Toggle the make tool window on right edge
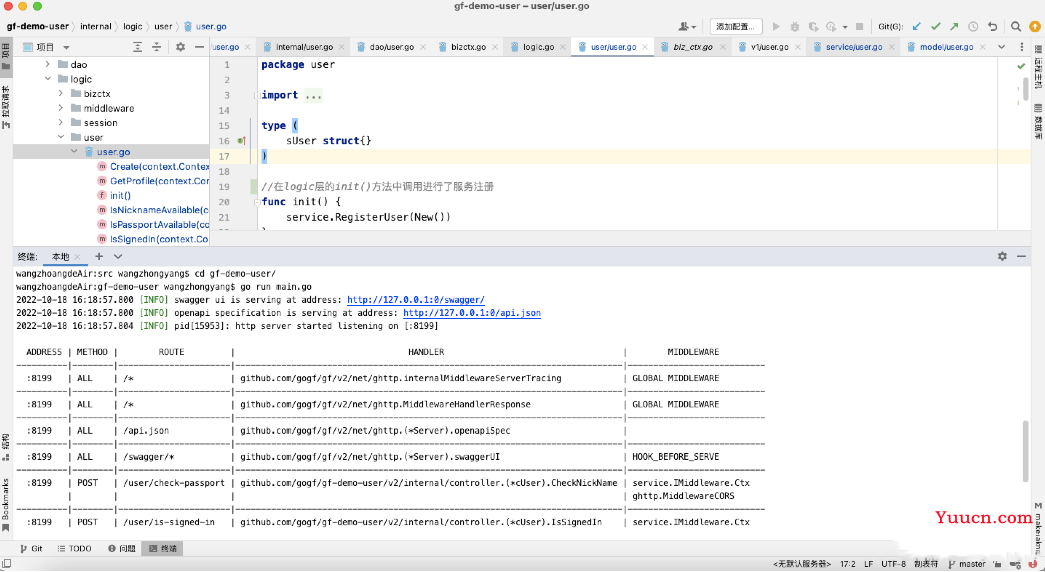1045x572 pixels. pyautogui.click(x=1038, y=527)
